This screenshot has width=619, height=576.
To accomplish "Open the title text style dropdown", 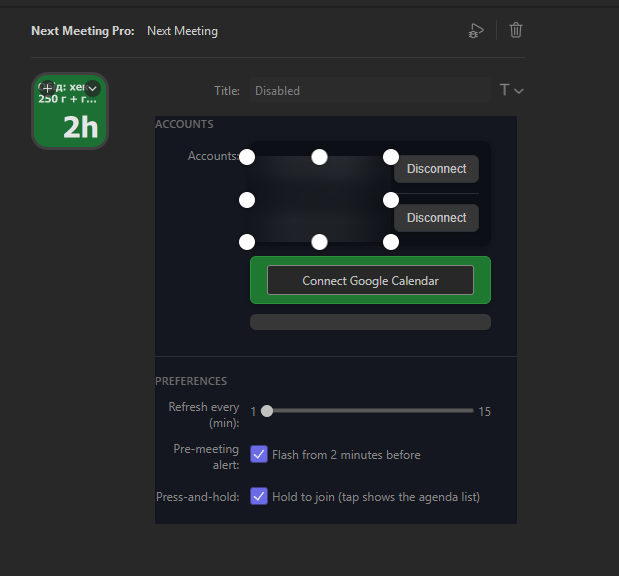I will click(511, 90).
